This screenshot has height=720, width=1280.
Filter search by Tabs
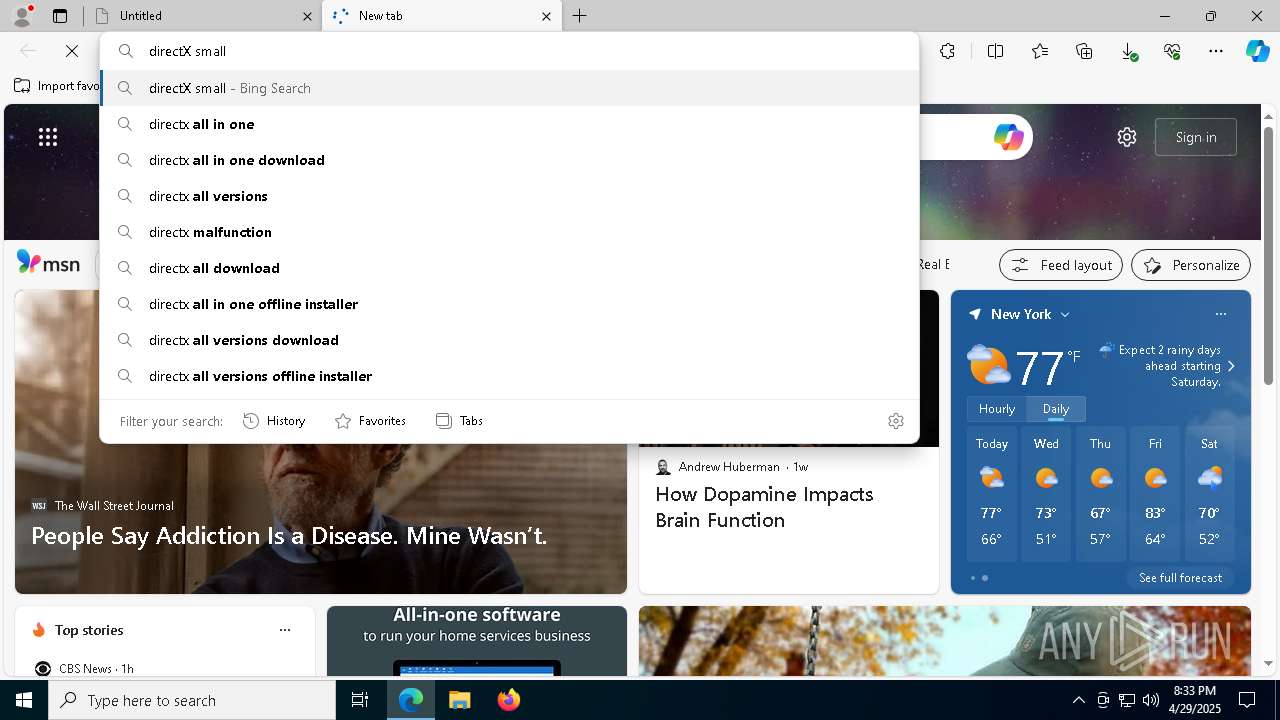pos(459,421)
